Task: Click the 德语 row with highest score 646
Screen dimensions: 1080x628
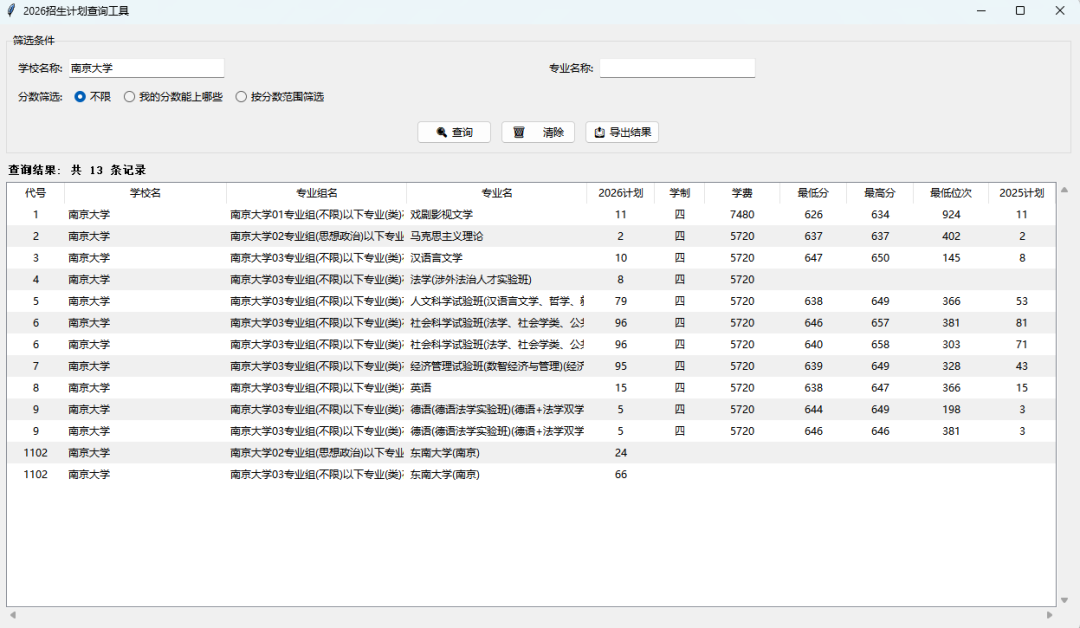Action: tap(531, 431)
